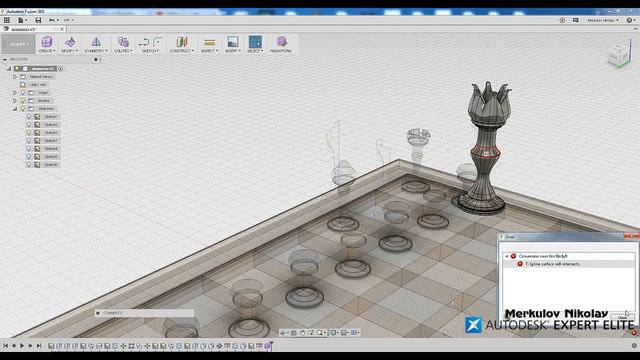Collapse the Browser panel
Screen dimensions: 640x360
tap(5, 59)
